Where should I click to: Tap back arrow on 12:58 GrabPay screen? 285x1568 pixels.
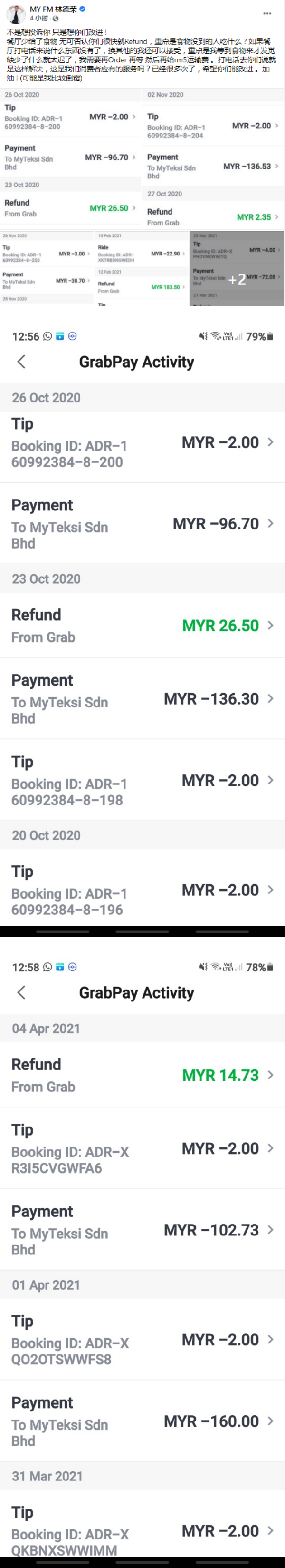tap(21, 992)
